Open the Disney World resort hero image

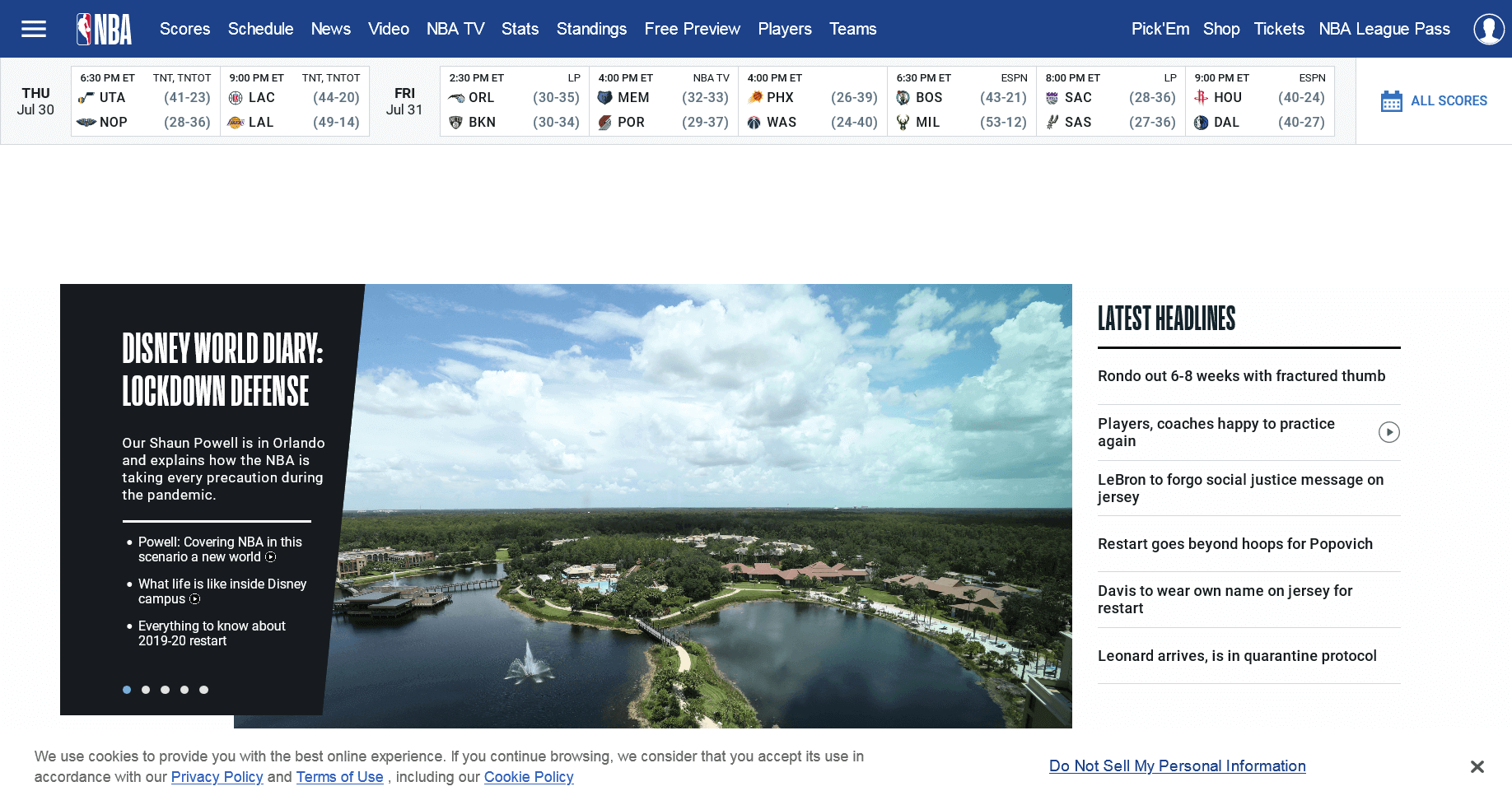tap(700, 505)
